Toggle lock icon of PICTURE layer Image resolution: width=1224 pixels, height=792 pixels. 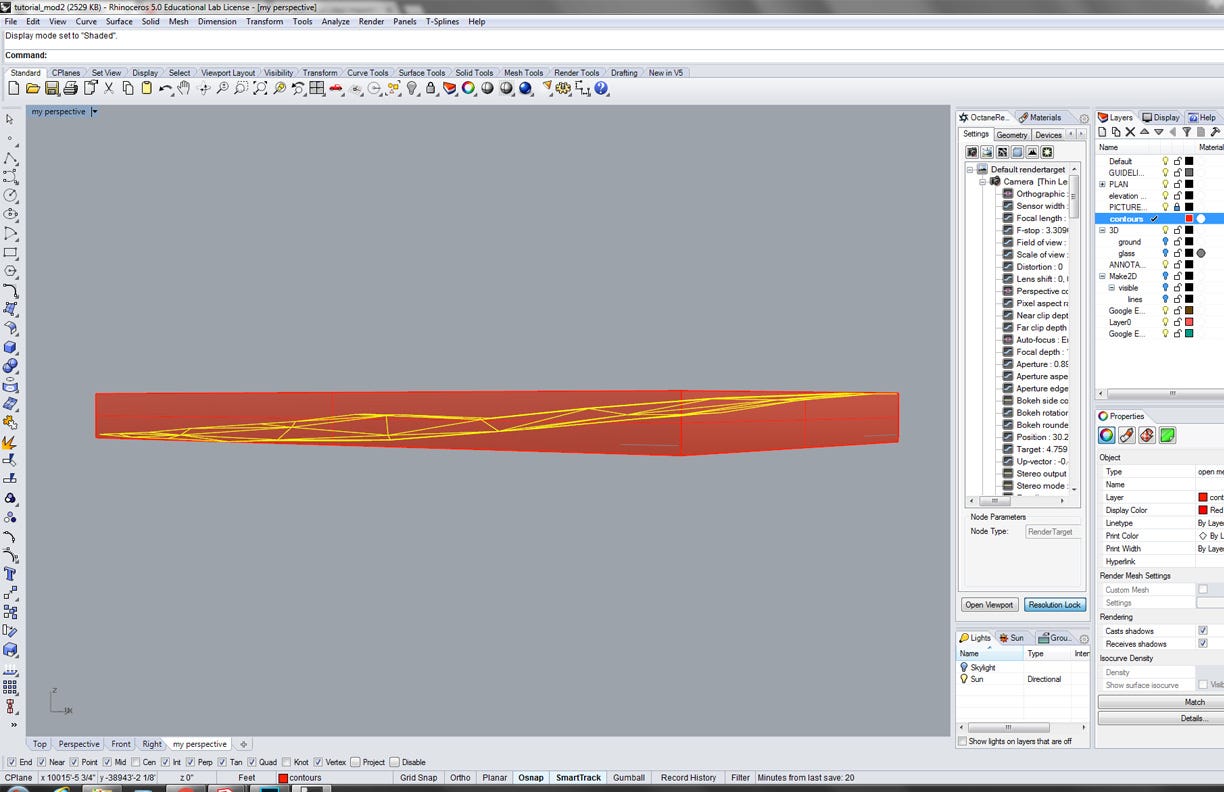pos(1177,207)
